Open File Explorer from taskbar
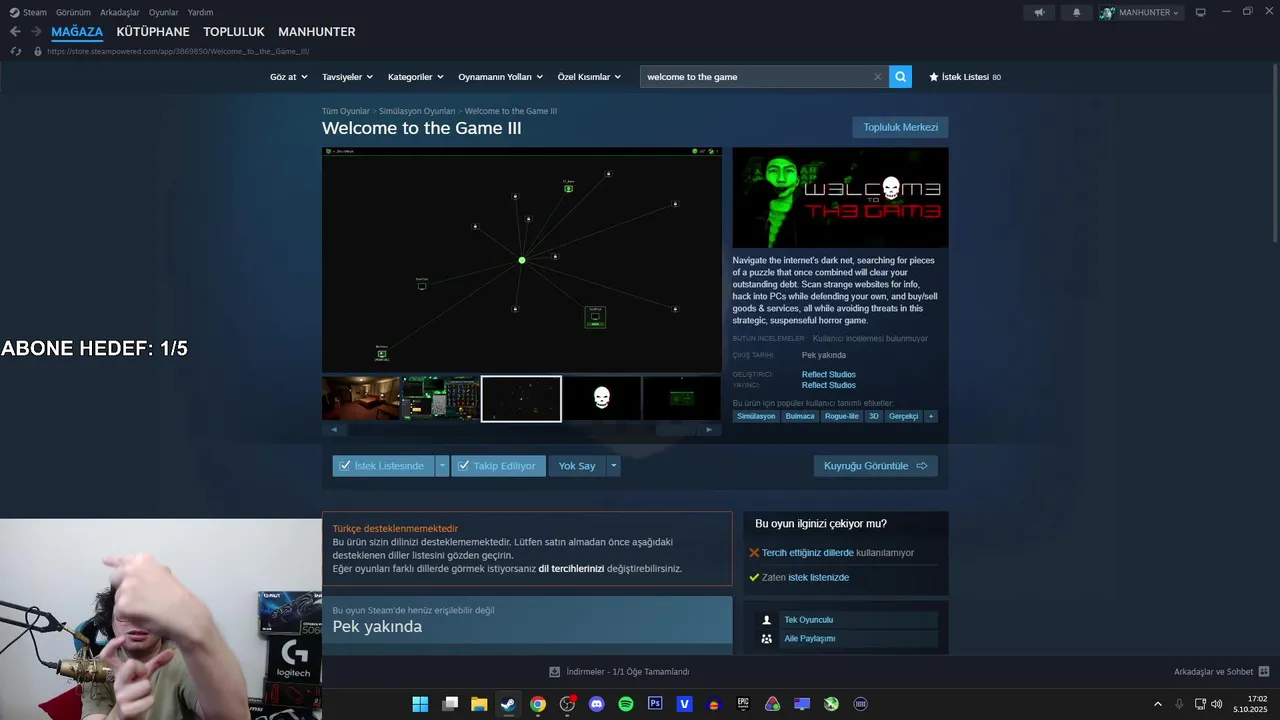This screenshot has width=1280, height=720. [x=479, y=704]
